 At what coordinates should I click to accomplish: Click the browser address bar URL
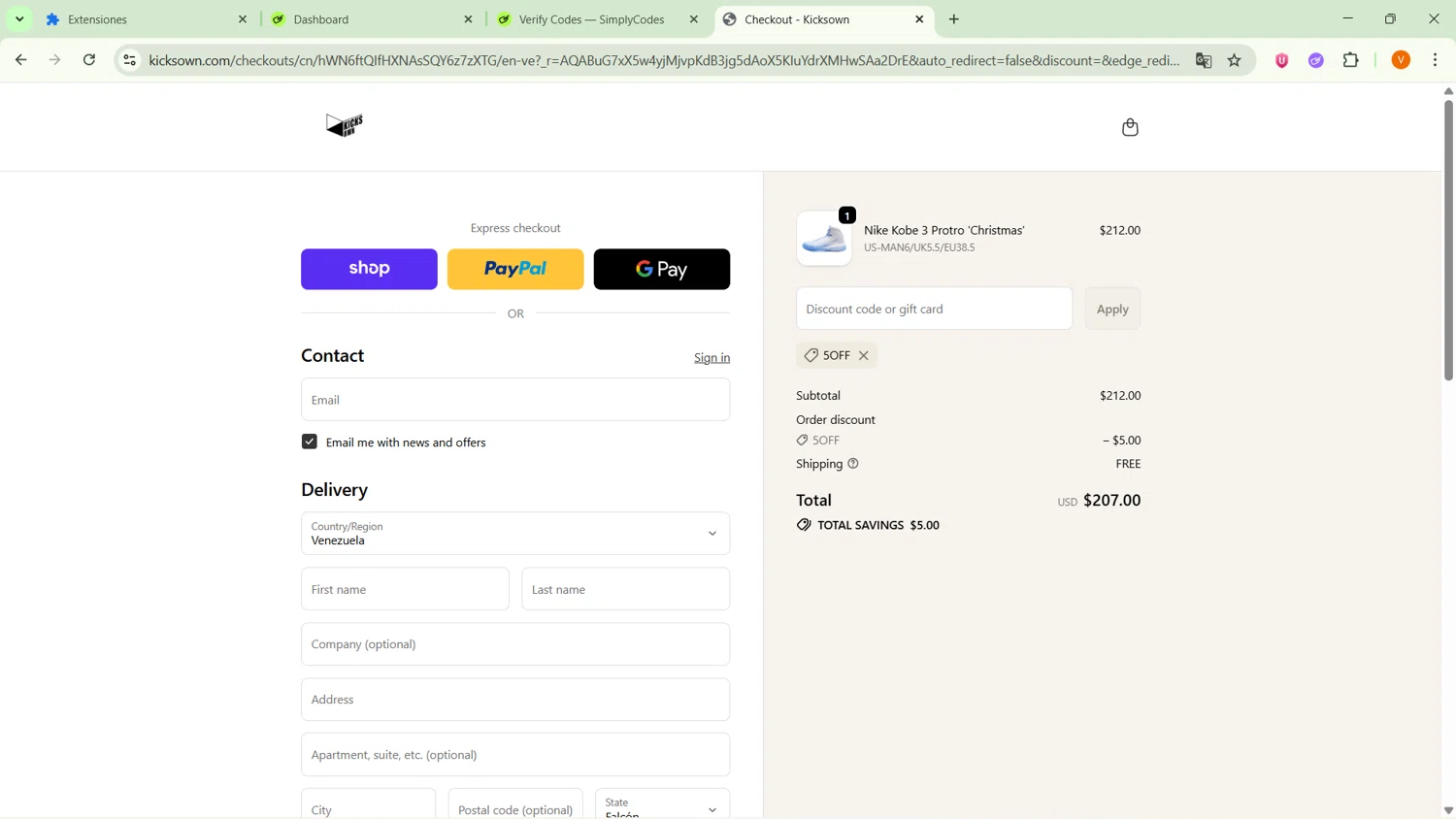665,60
